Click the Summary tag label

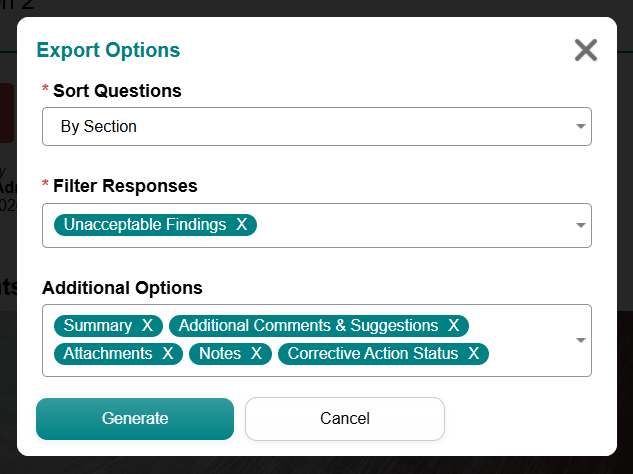(98, 325)
